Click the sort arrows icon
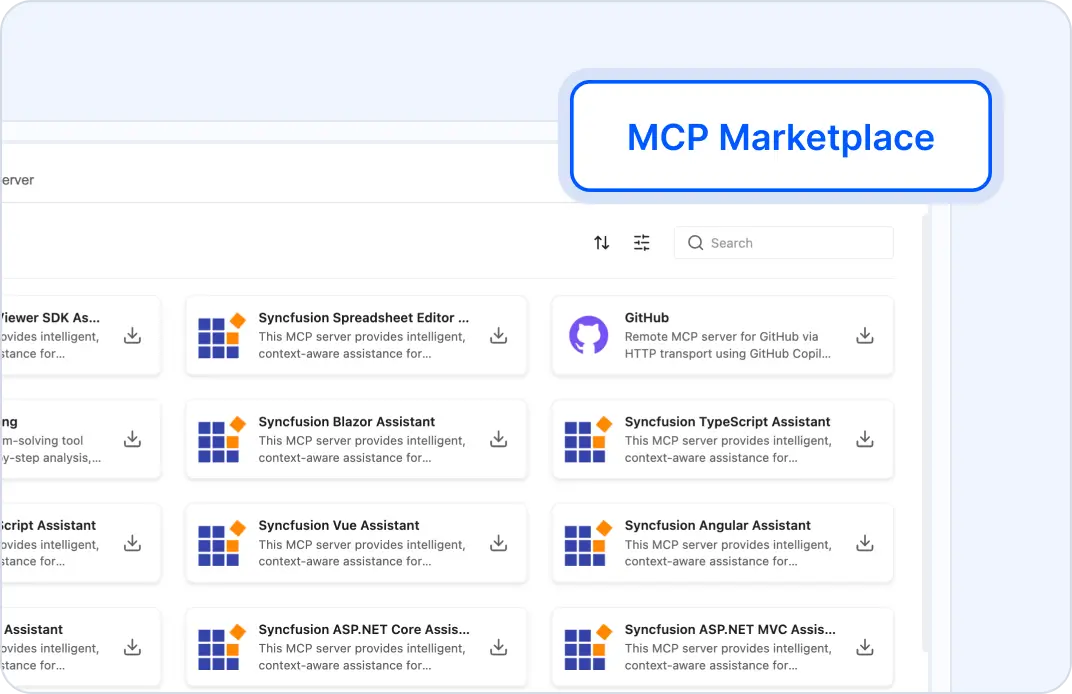The height and width of the screenshot is (694, 1072). pos(602,243)
